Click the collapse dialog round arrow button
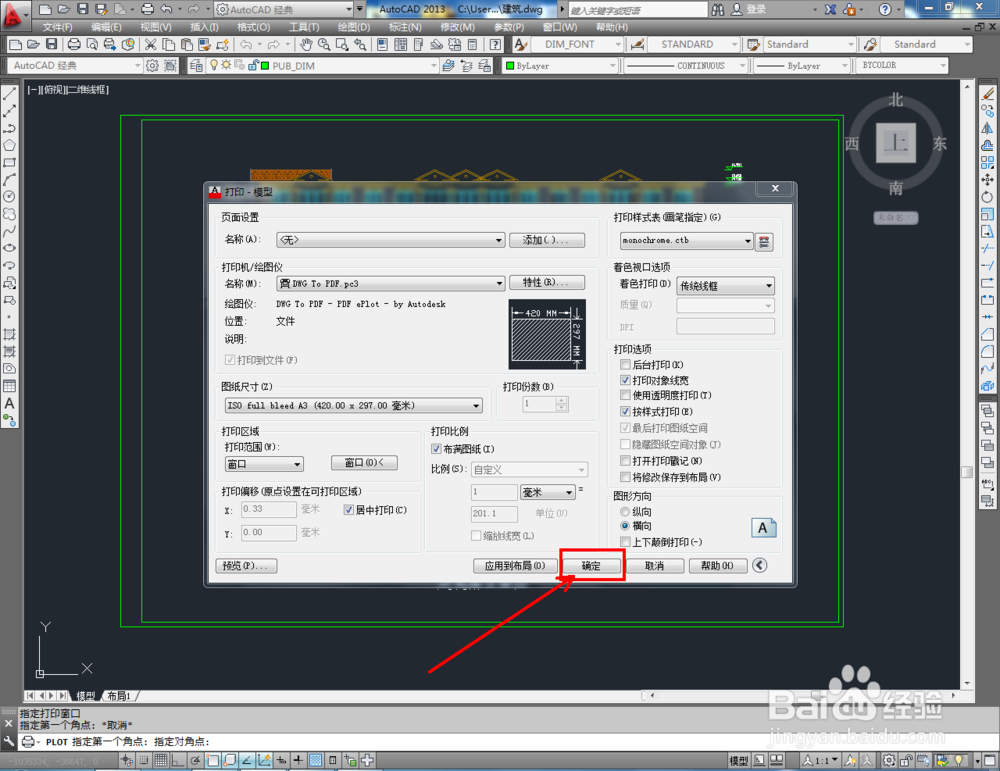The image size is (1000, 771). point(759,565)
